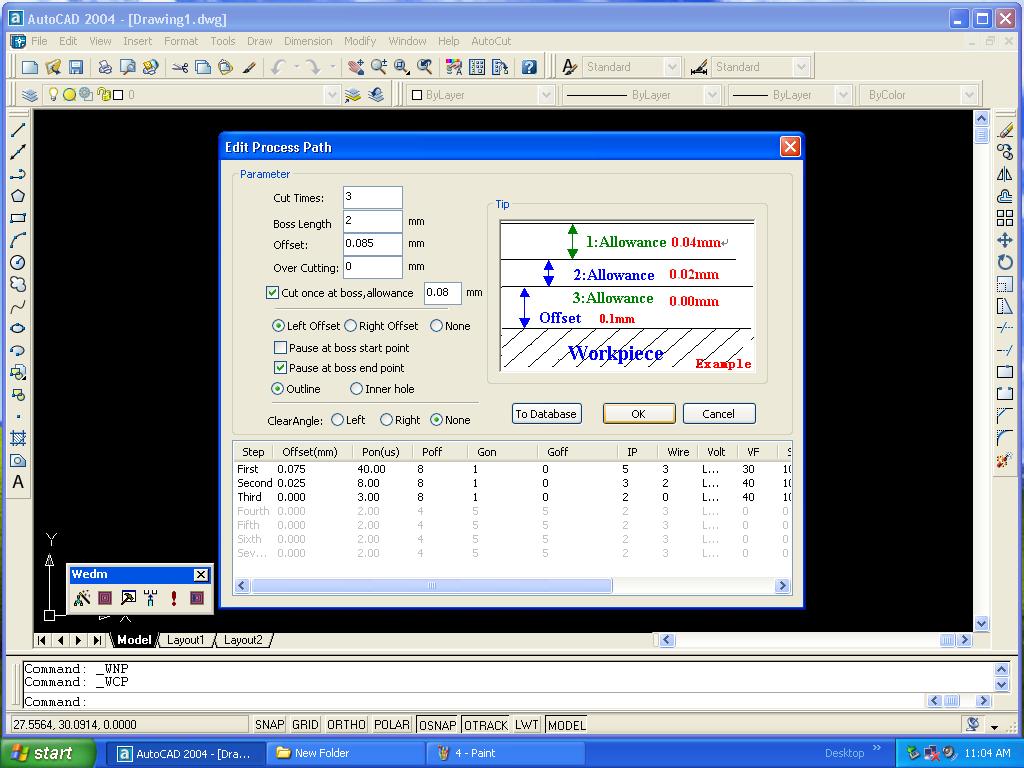The image size is (1024, 768).
Task: Click the Cancel button in dialog
Action: point(719,413)
